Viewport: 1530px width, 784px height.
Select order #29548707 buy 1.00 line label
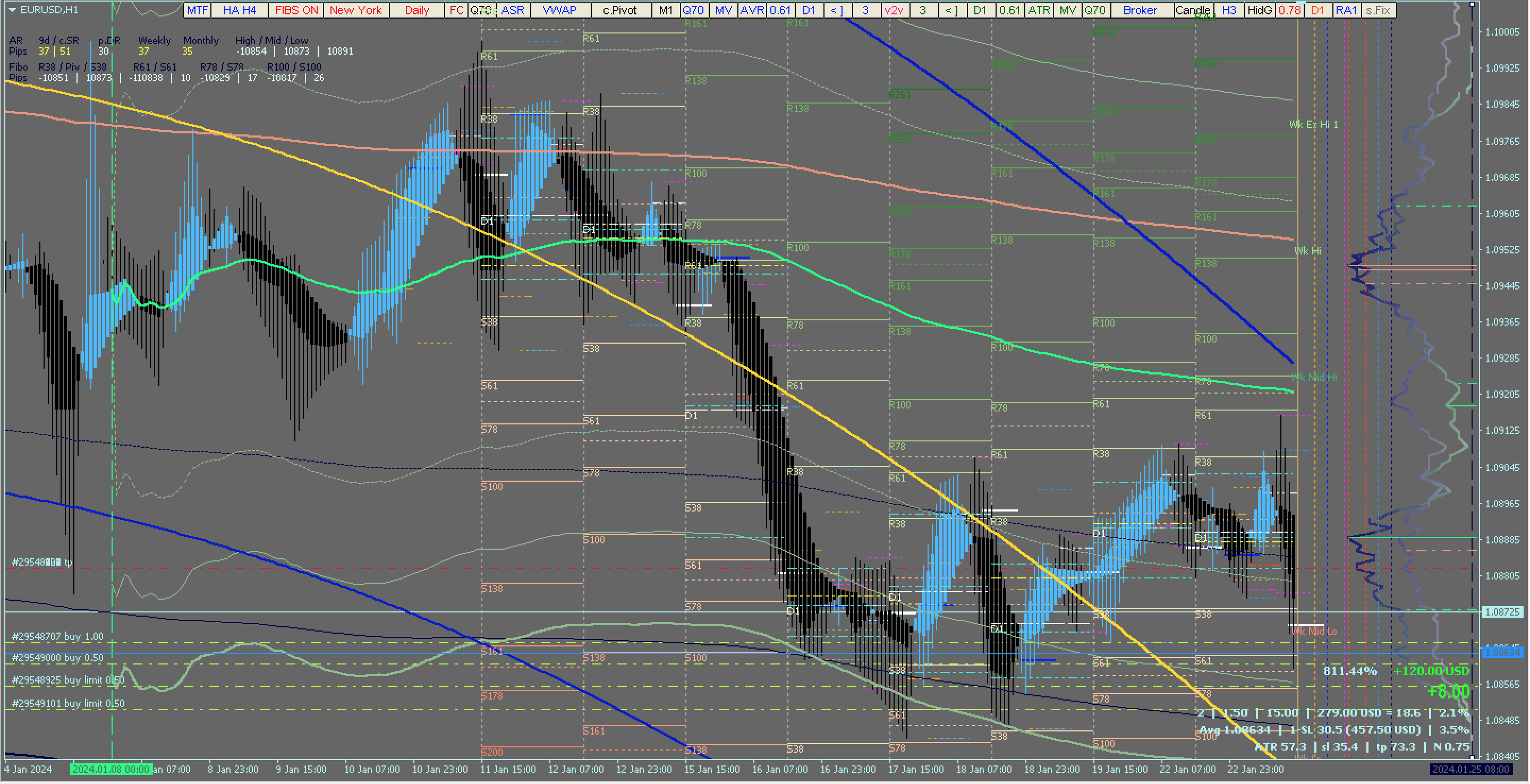(57, 637)
